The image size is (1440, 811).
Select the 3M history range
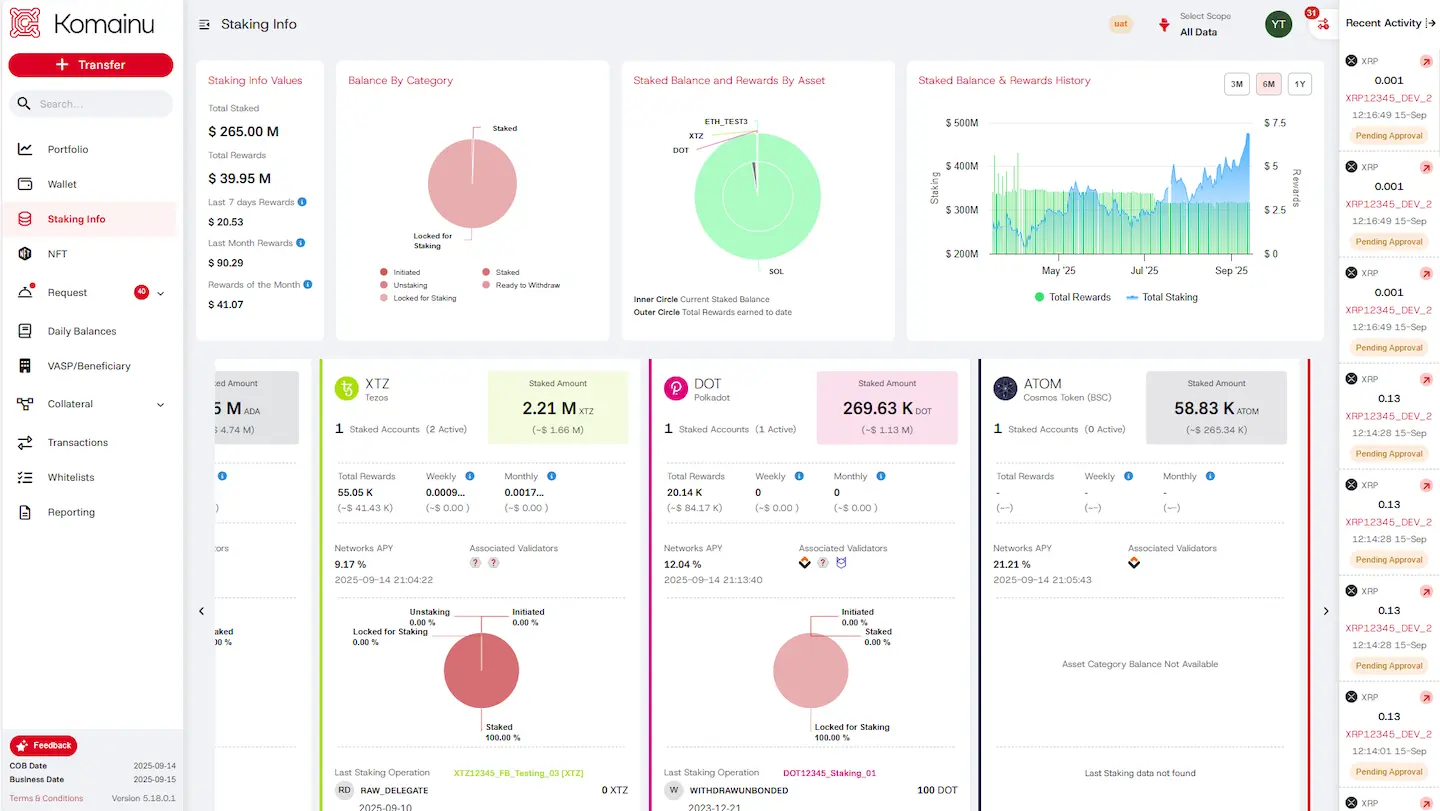tap(1236, 84)
